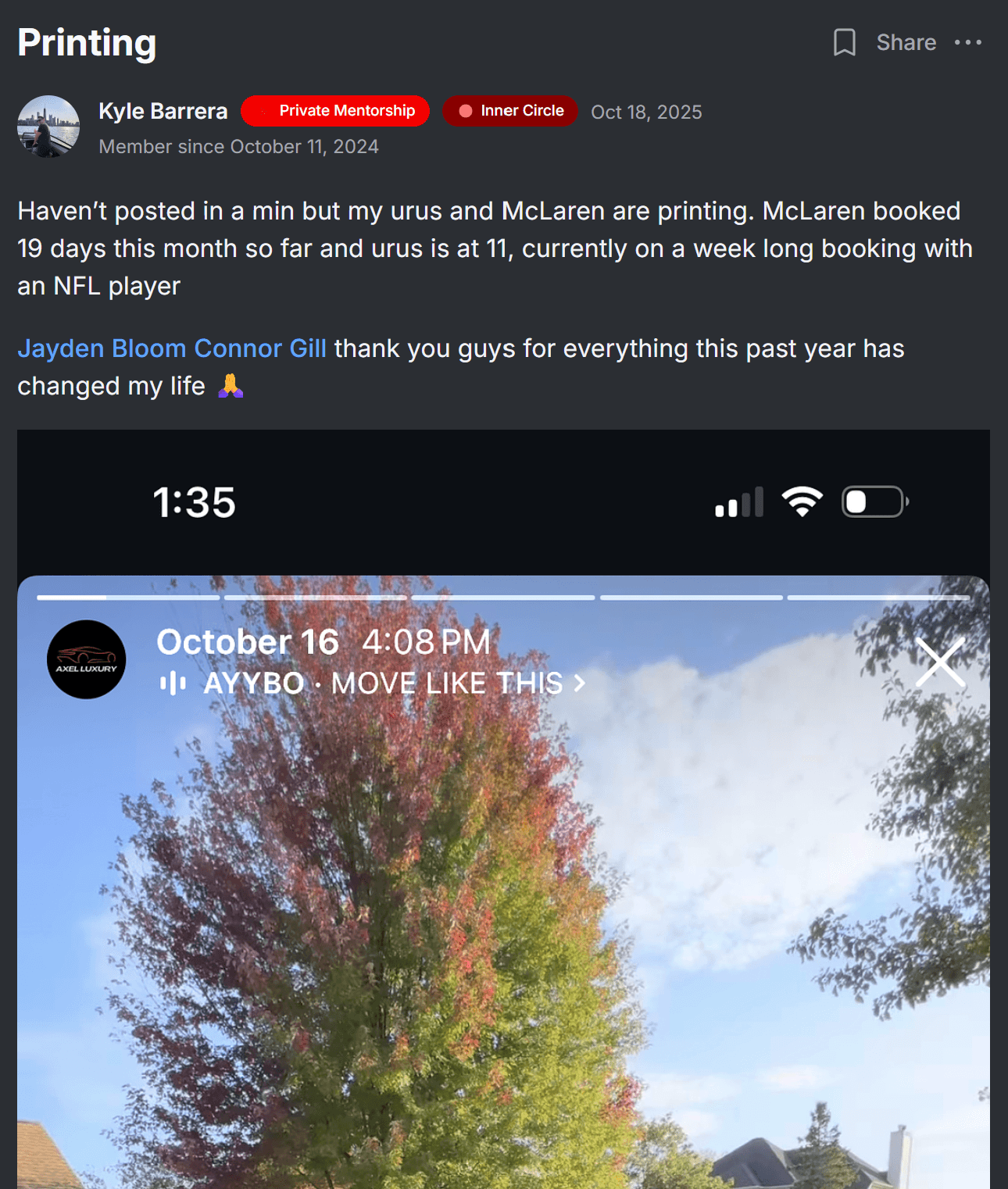
Task: Click the Share button
Action: coord(906,42)
